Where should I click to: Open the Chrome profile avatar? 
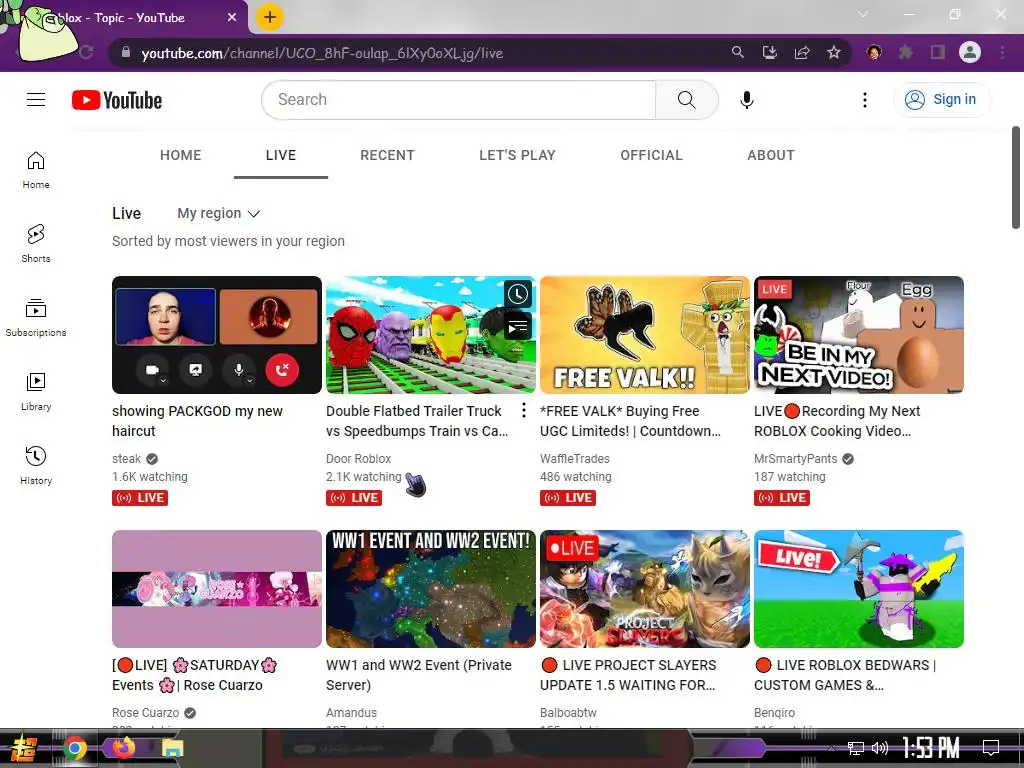point(970,52)
